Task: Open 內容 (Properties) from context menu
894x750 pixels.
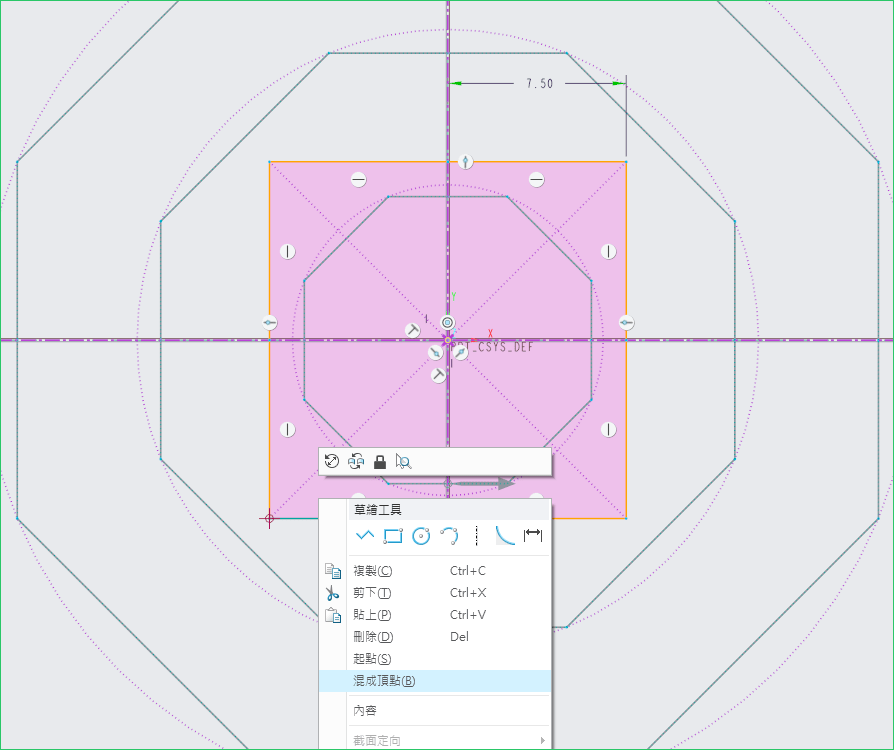Action: point(365,710)
